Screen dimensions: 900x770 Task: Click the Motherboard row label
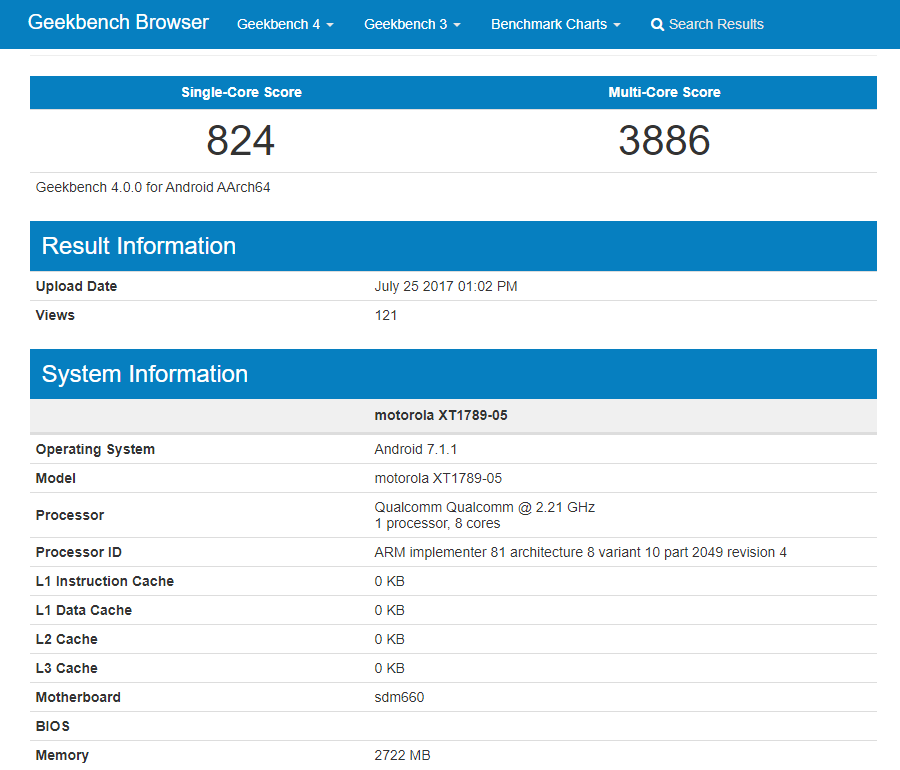pos(78,698)
